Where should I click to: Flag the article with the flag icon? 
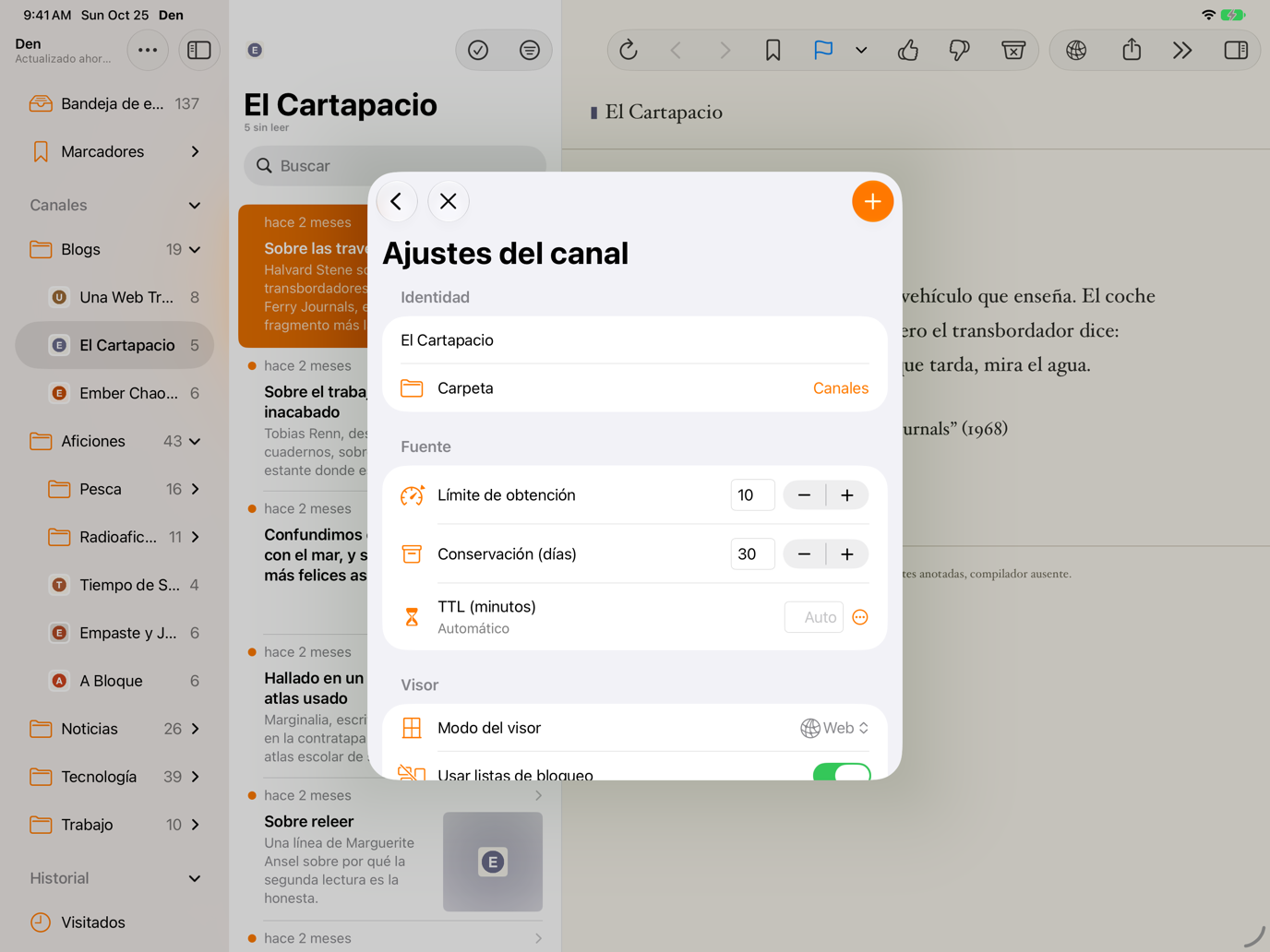coord(823,50)
